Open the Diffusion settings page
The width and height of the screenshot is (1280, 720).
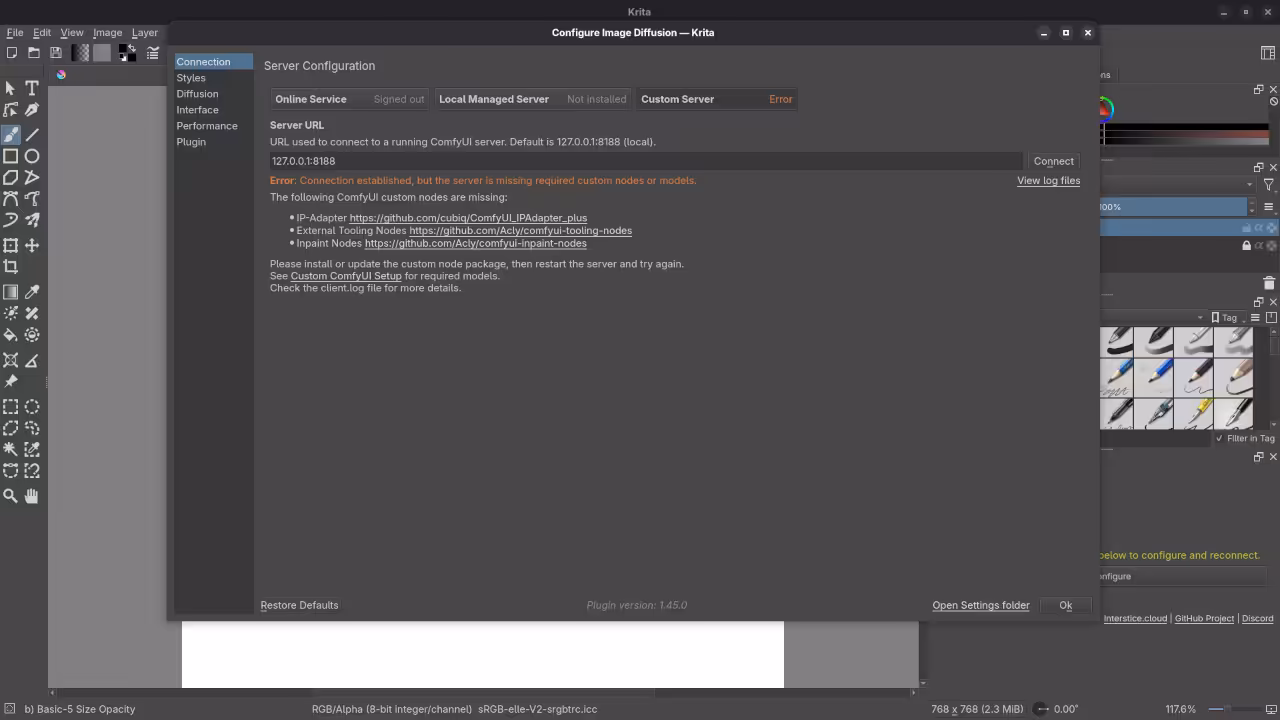pyautogui.click(x=197, y=93)
